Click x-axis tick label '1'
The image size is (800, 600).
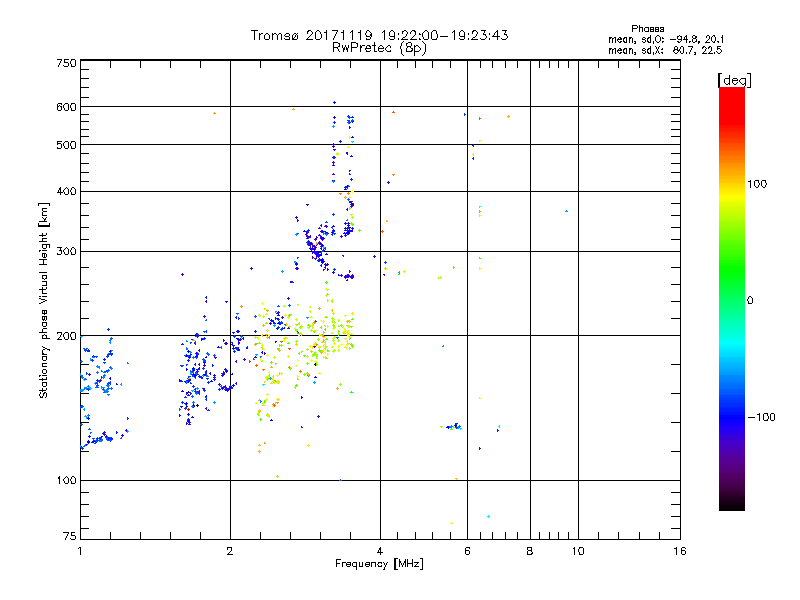click(x=80, y=551)
